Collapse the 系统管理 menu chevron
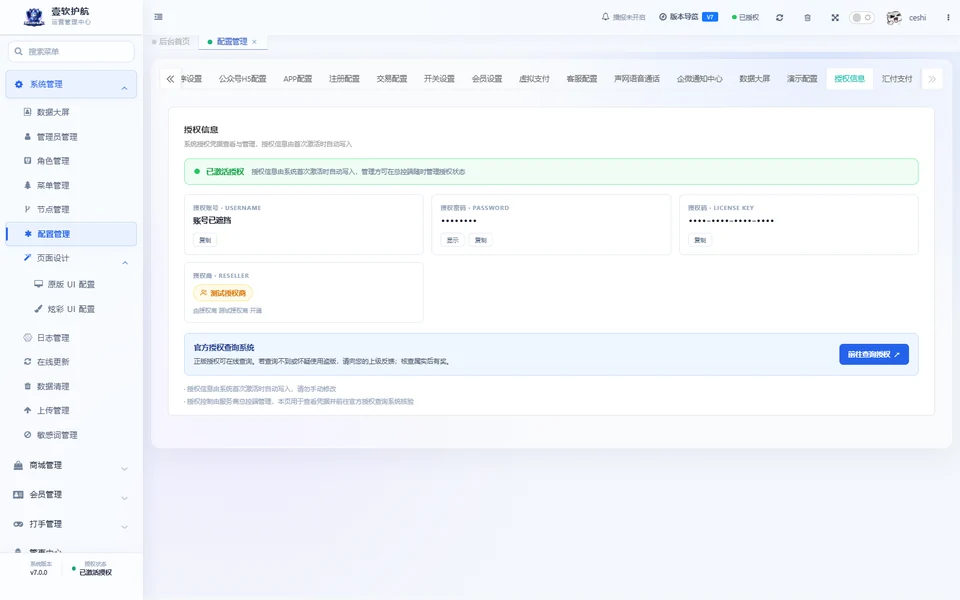Viewport: 960px width, 600px height. click(124, 88)
